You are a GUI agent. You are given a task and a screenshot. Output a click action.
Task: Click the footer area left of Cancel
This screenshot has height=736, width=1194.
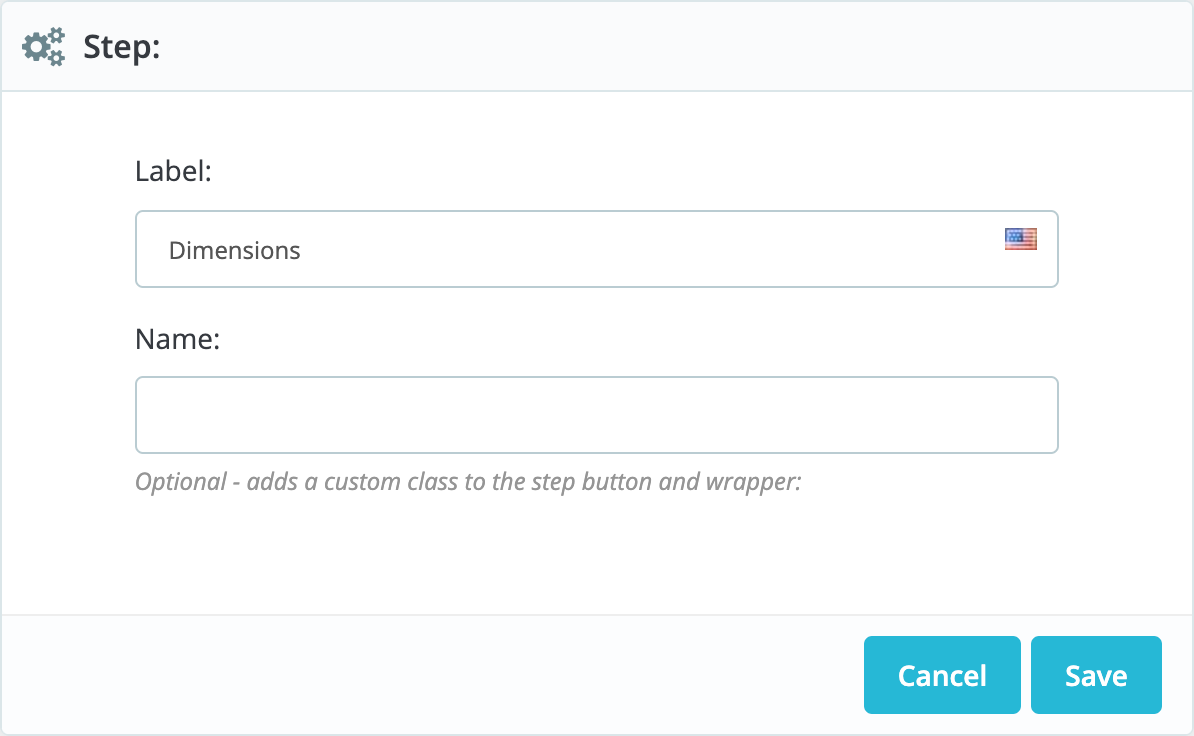(430, 675)
